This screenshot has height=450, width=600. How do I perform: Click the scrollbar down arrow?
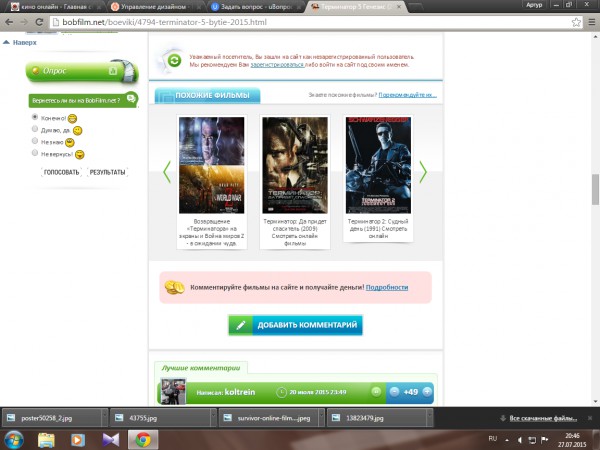click(595, 401)
